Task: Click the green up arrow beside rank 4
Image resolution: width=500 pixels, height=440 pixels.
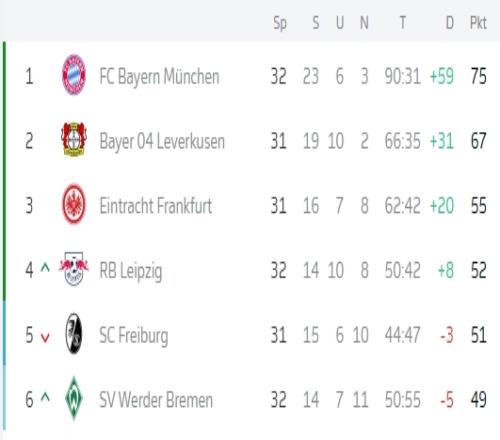Action: coord(45,267)
